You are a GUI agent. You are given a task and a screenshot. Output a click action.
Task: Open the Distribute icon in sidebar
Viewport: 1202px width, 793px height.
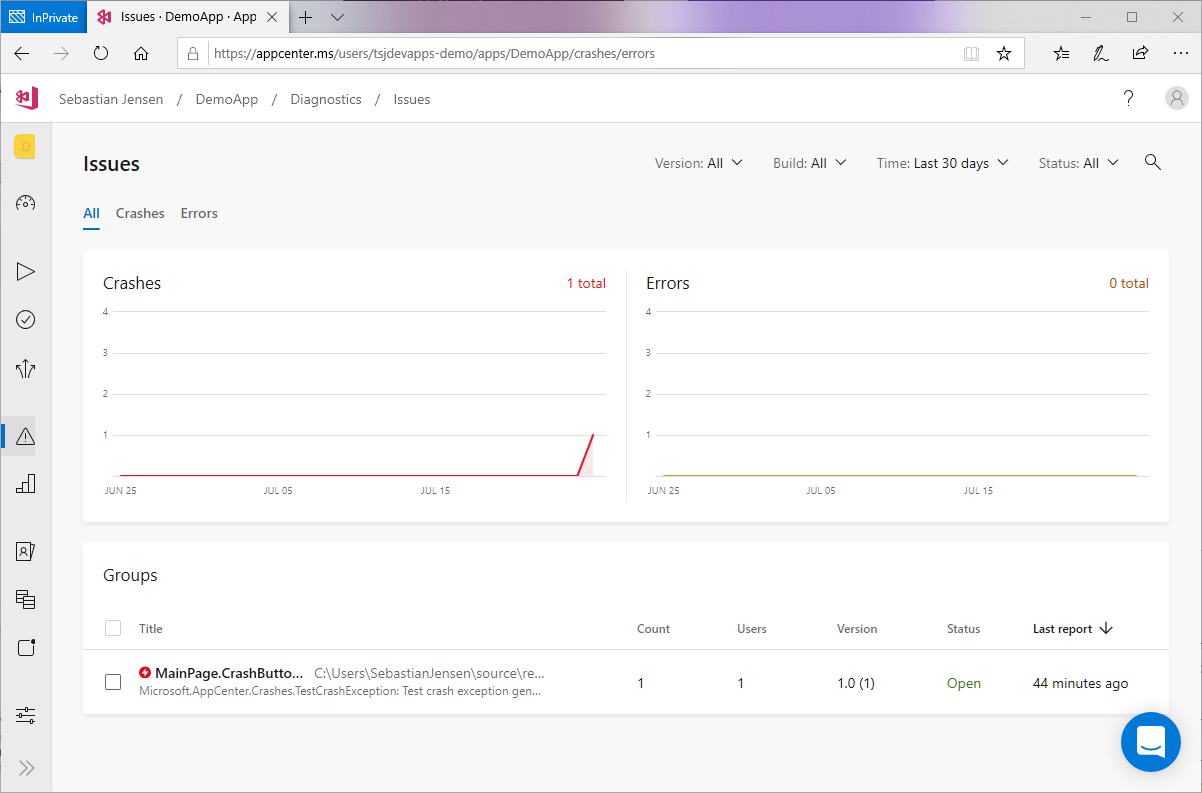pyautogui.click(x=26, y=369)
